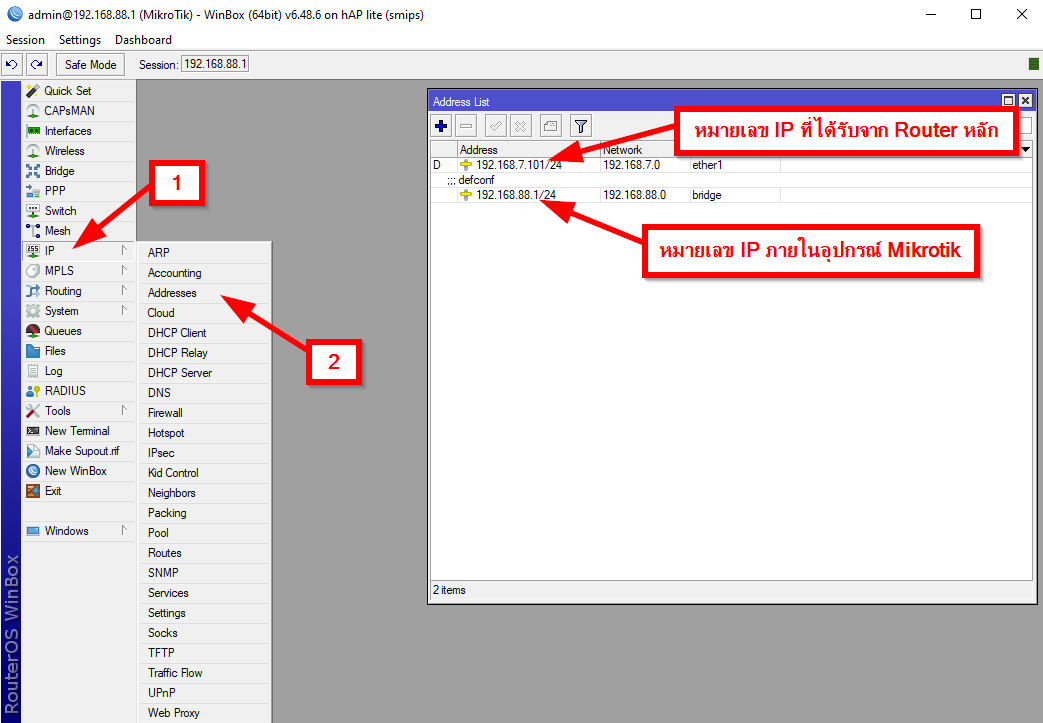This screenshot has width=1043, height=723.
Task: Open CAPsMAN from sidebar
Action: tap(78, 110)
